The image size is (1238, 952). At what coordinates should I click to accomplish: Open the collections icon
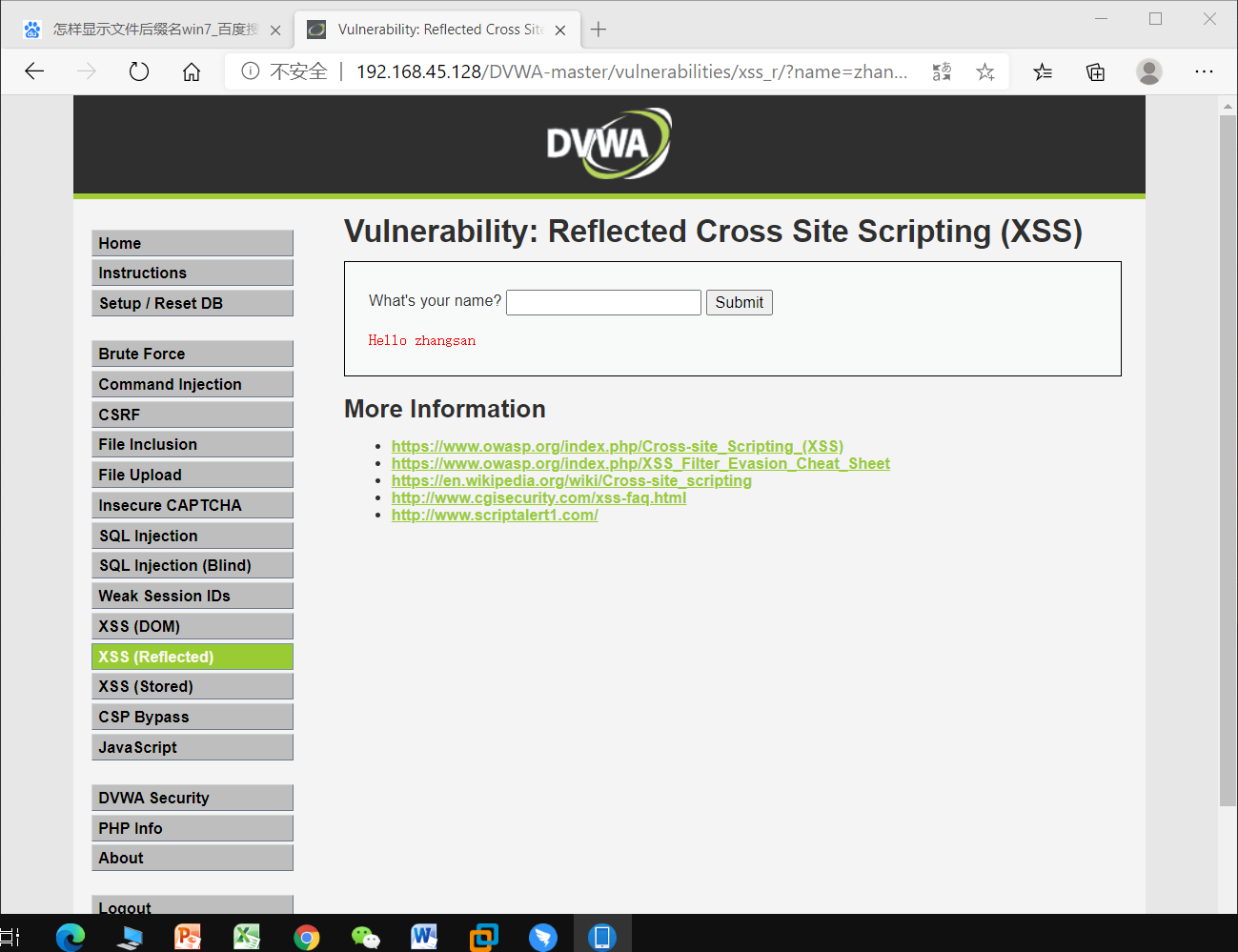(x=1096, y=71)
